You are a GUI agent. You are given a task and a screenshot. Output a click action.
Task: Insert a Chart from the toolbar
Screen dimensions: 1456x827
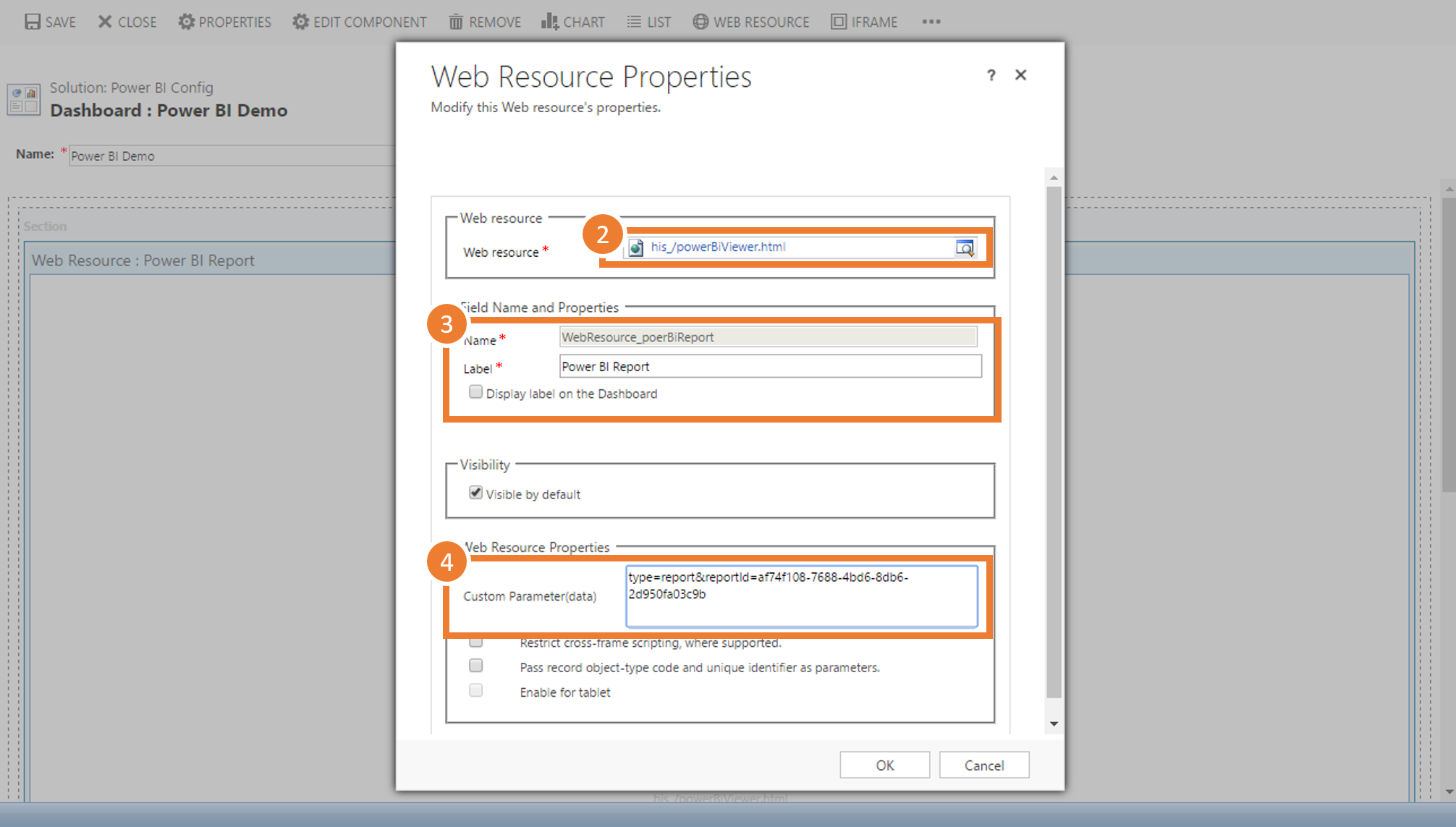572,22
